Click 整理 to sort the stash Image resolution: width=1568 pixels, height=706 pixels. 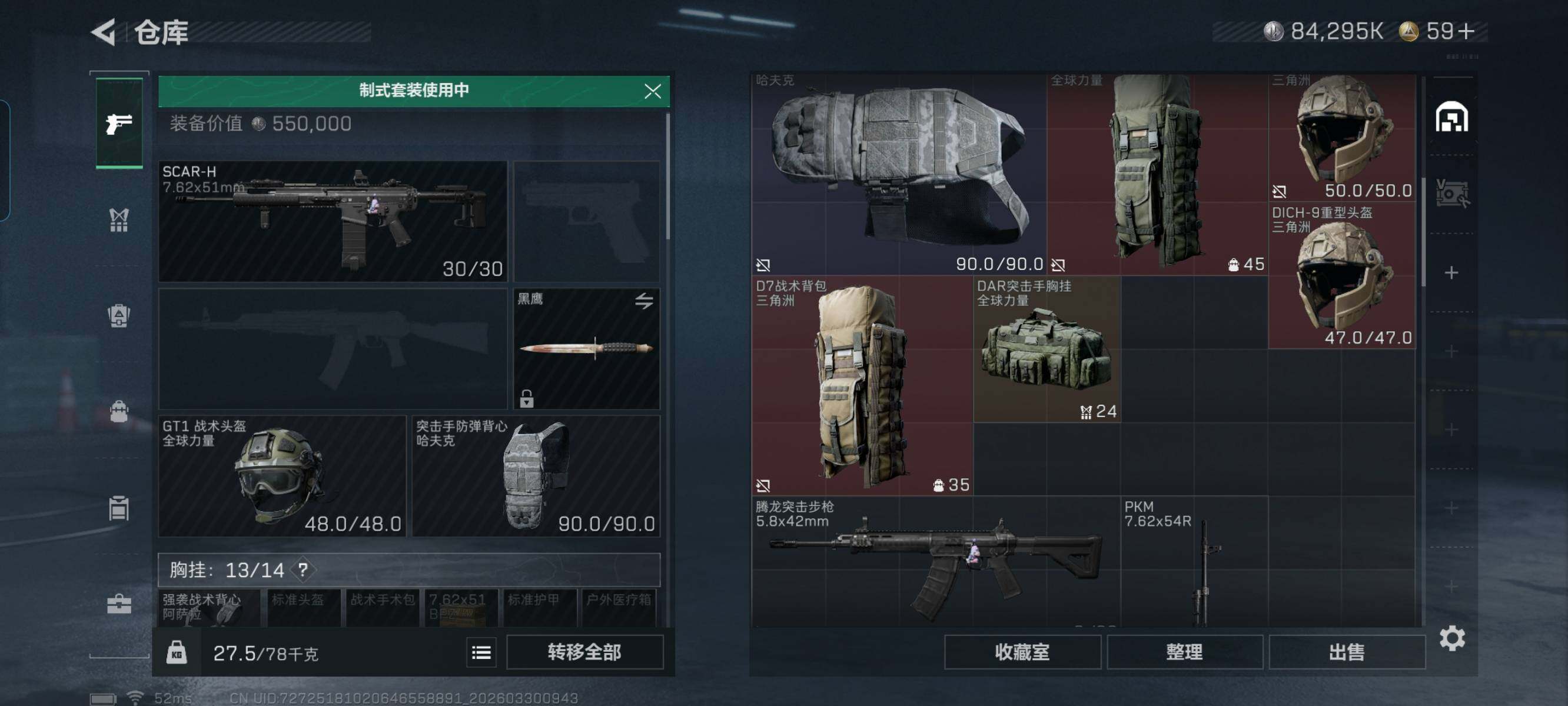pyautogui.click(x=1184, y=652)
